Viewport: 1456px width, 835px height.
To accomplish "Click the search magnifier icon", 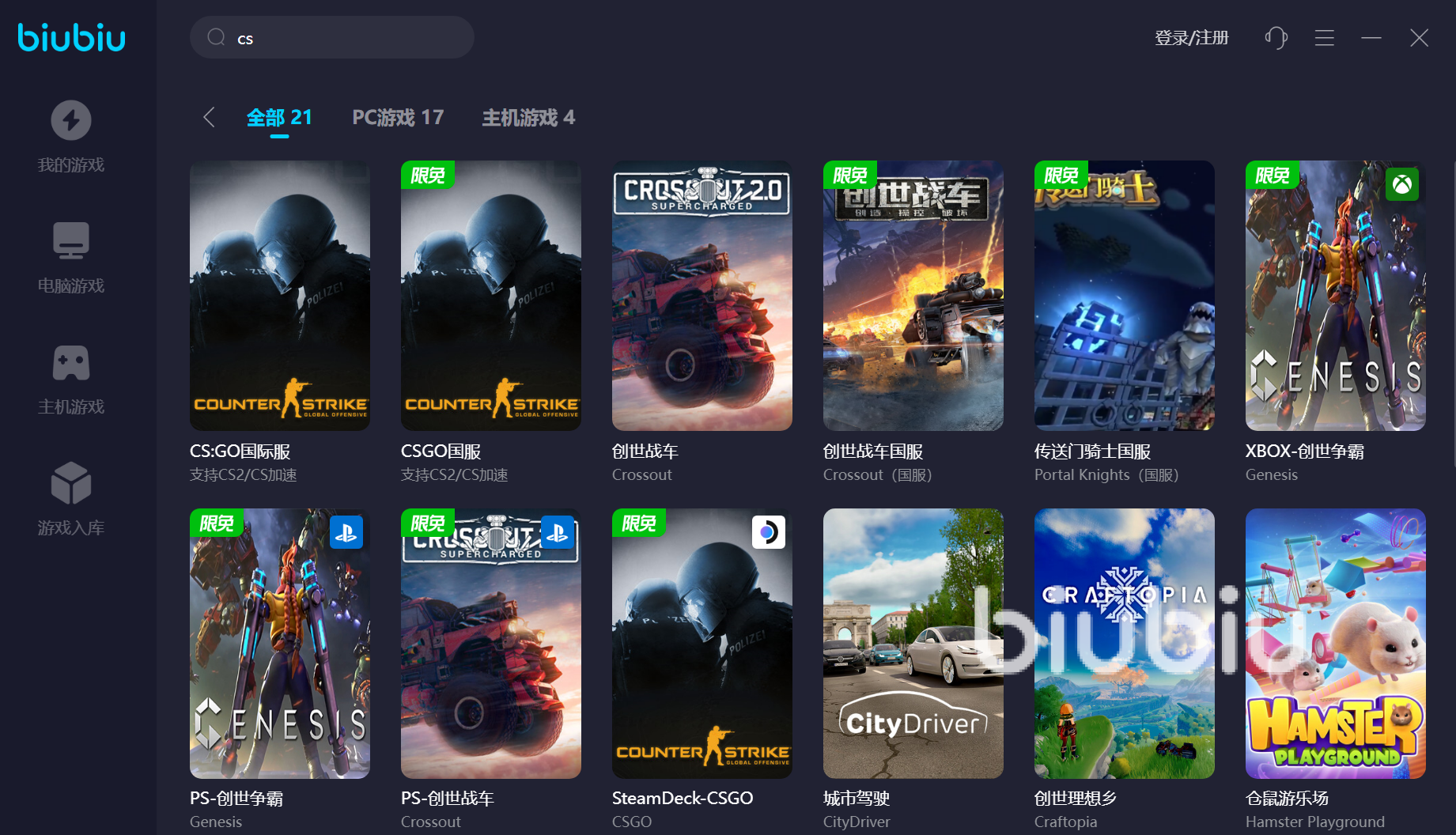I will [x=216, y=38].
